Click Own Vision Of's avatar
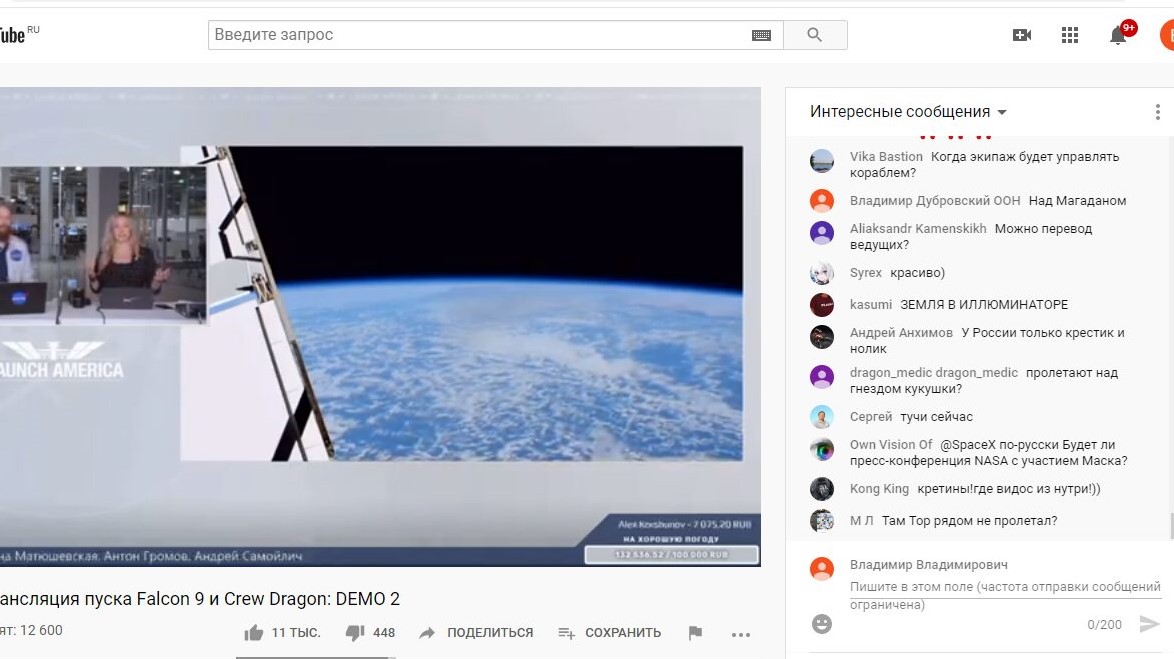Image resolution: width=1174 pixels, height=659 pixels. [822, 449]
